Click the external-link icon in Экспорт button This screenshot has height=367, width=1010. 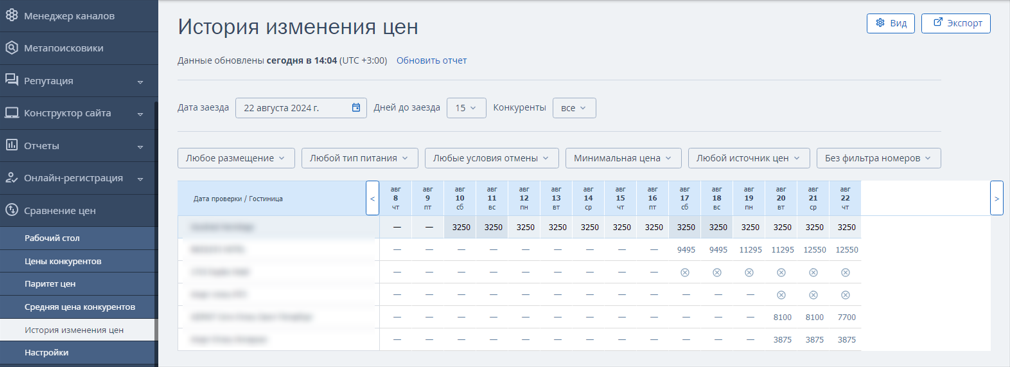click(938, 23)
